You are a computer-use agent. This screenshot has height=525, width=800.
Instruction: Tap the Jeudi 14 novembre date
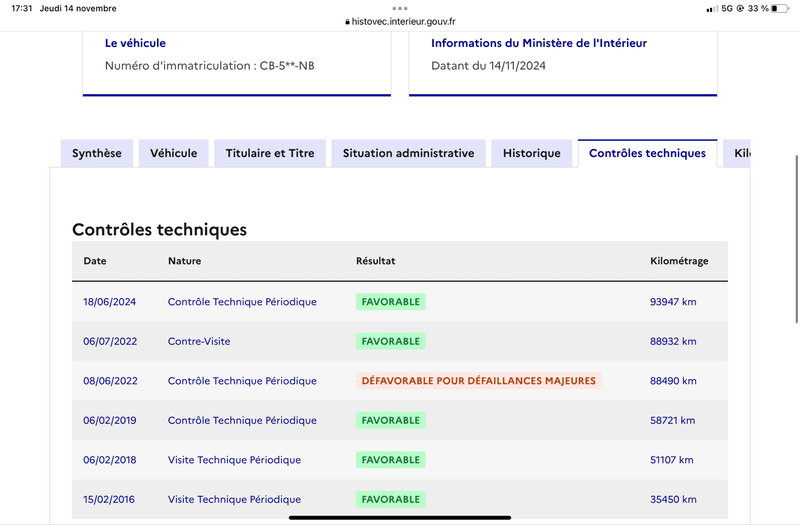[x=78, y=8]
